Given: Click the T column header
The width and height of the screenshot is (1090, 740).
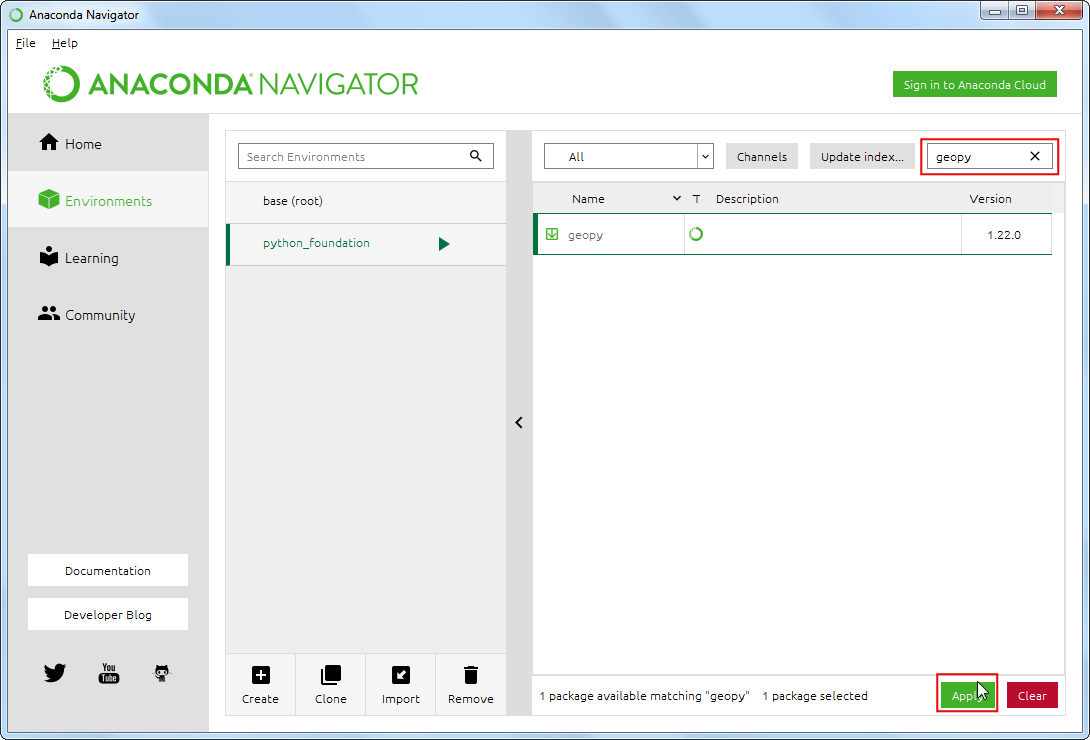Looking at the screenshot, I should [x=696, y=199].
